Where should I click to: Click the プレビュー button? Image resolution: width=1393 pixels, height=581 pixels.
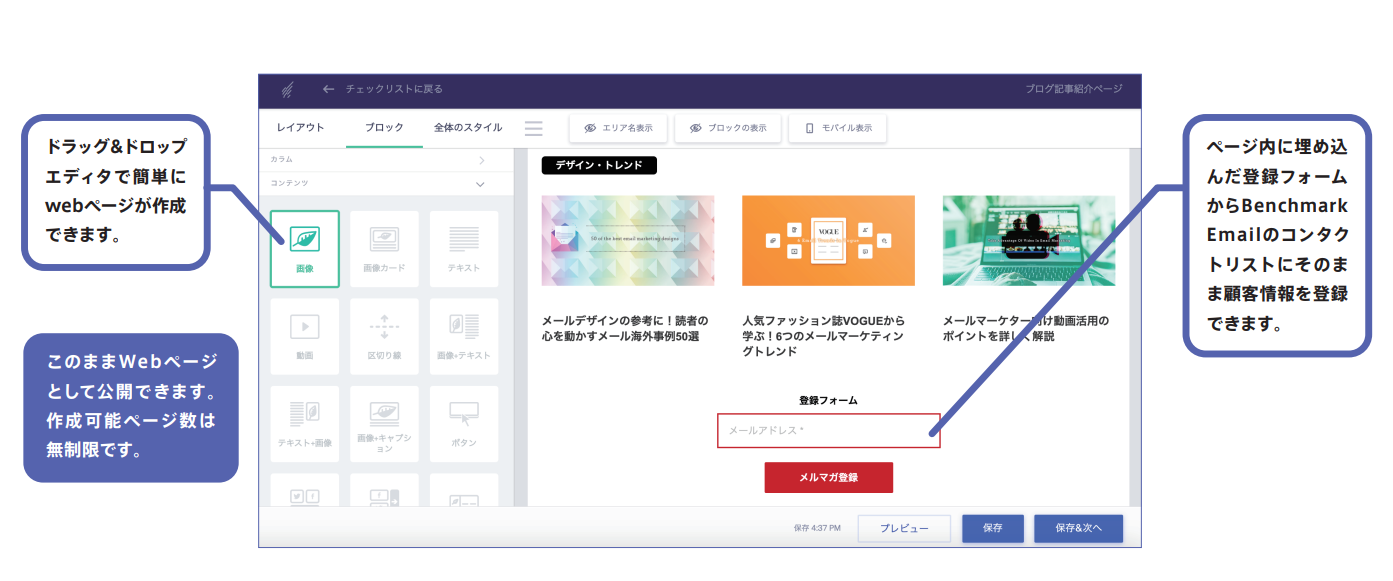pos(903,528)
